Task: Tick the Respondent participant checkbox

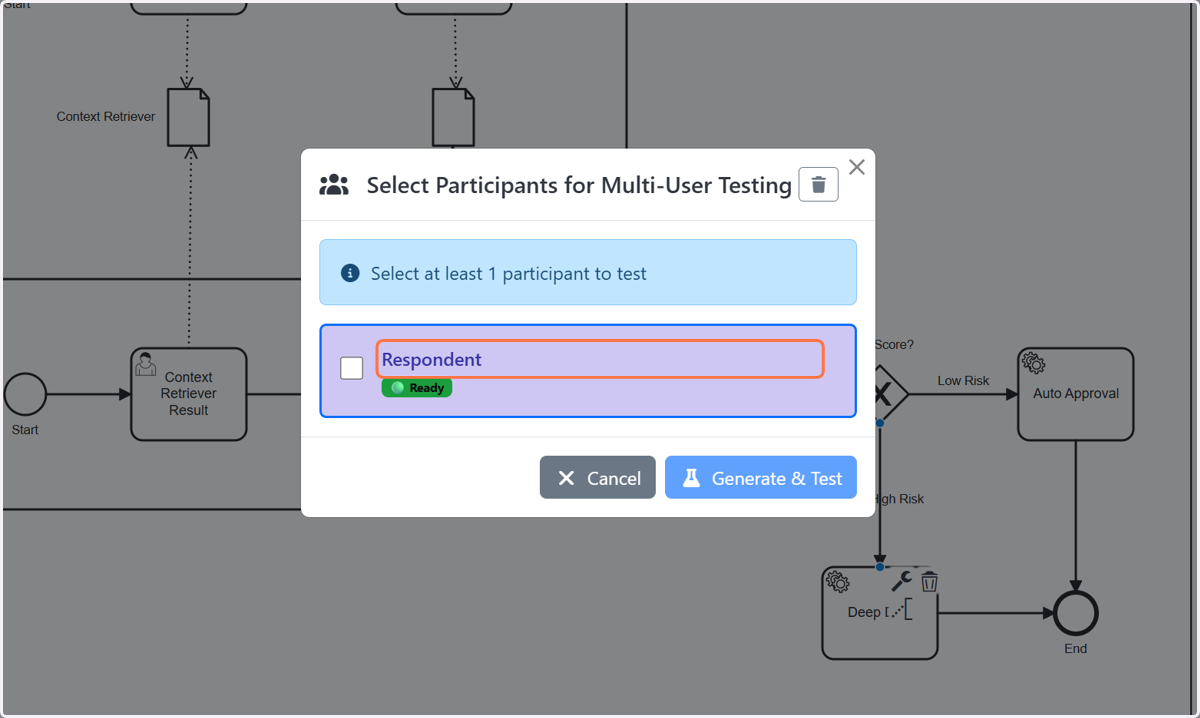Action: (x=352, y=368)
